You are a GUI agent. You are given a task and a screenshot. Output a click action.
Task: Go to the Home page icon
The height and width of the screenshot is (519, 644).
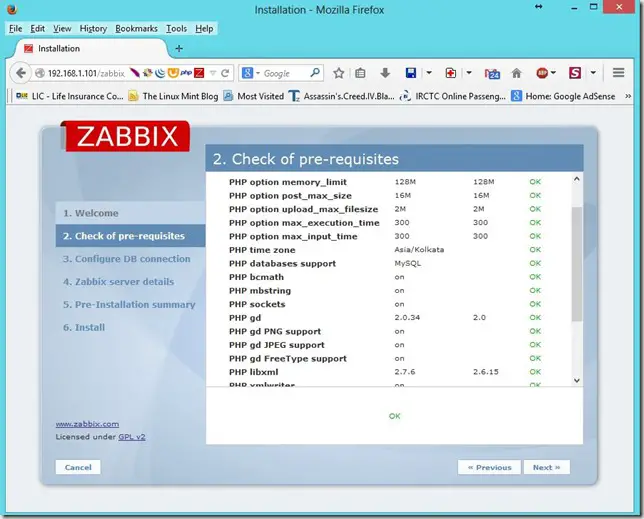point(516,73)
